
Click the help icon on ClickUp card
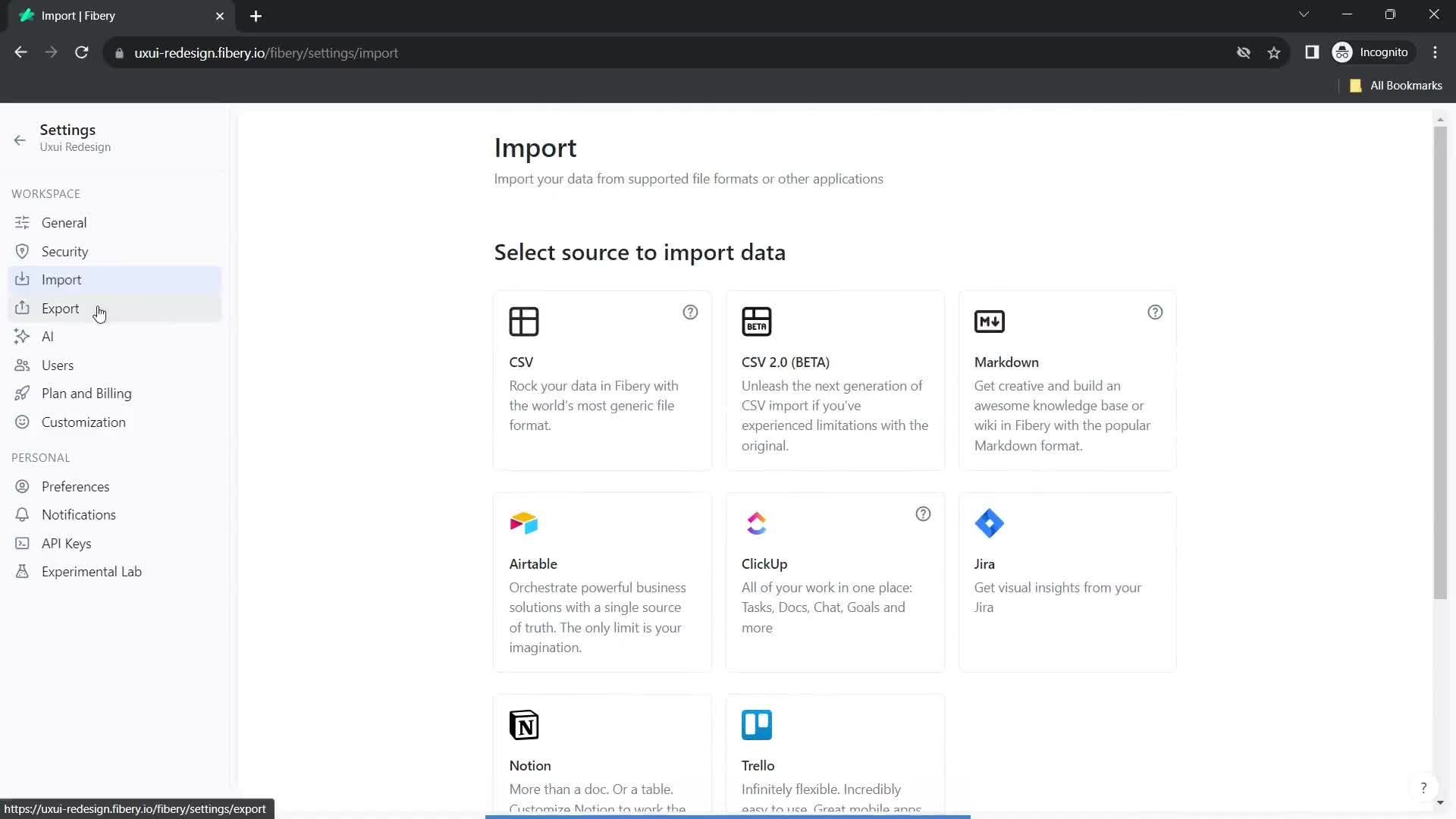923,514
